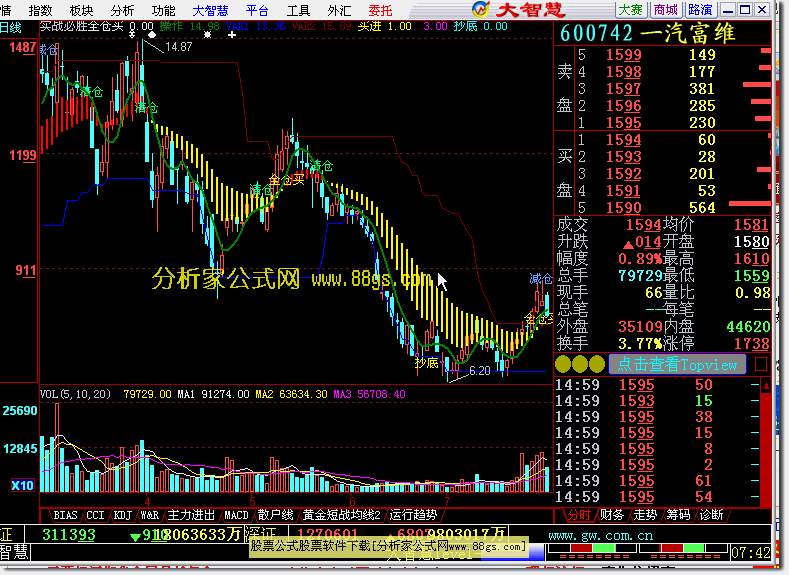Click the 大智慧 logo icon
Viewport: 789px width, 575px height.
pyautogui.click(x=481, y=9)
